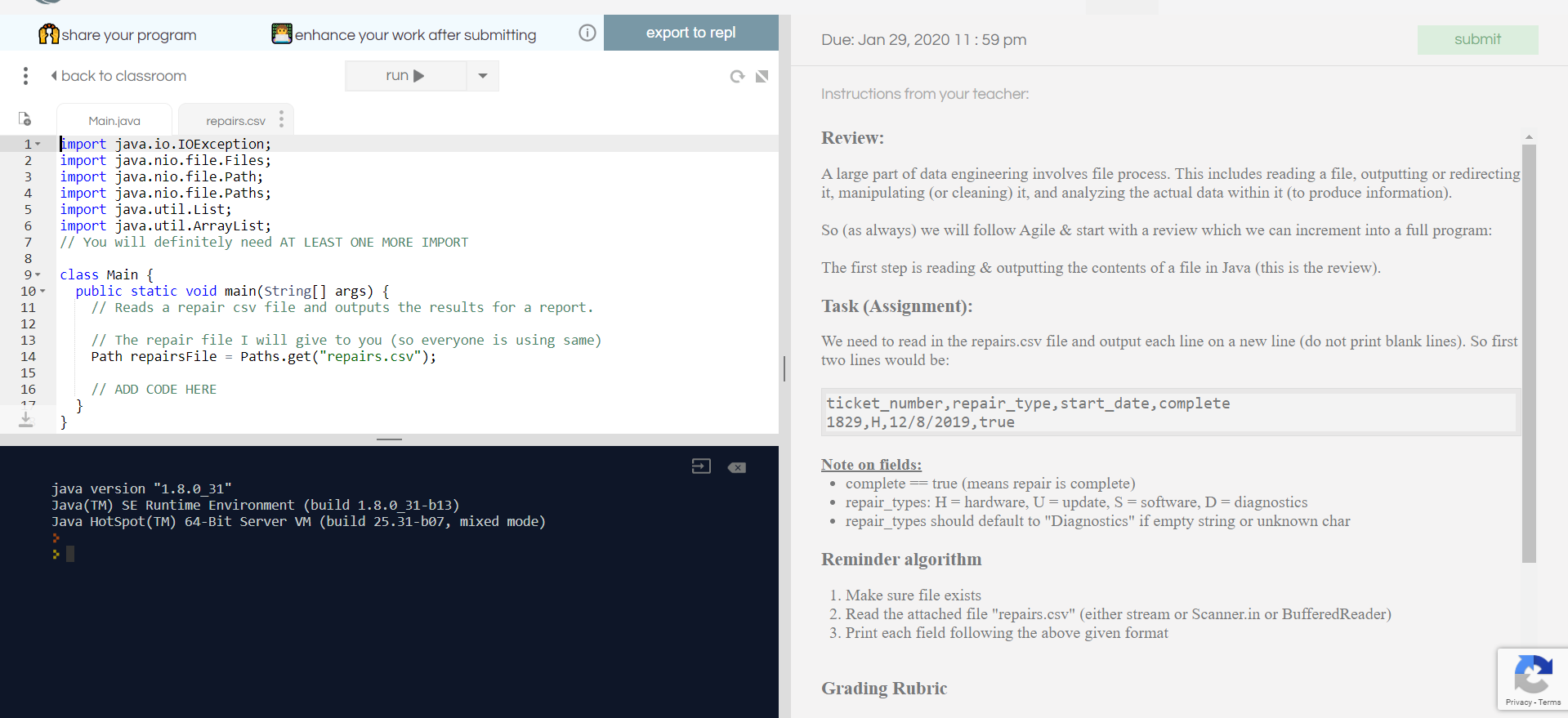Image resolution: width=1568 pixels, height=718 pixels.
Task: Open the three-dot editor menu
Action: point(26,76)
